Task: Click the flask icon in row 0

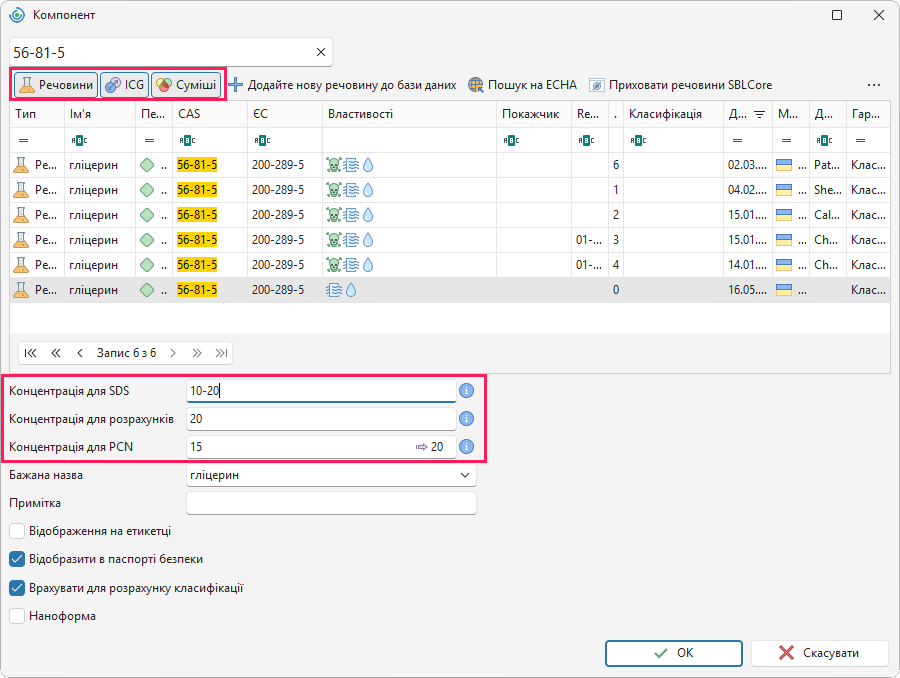Action: (x=21, y=290)
